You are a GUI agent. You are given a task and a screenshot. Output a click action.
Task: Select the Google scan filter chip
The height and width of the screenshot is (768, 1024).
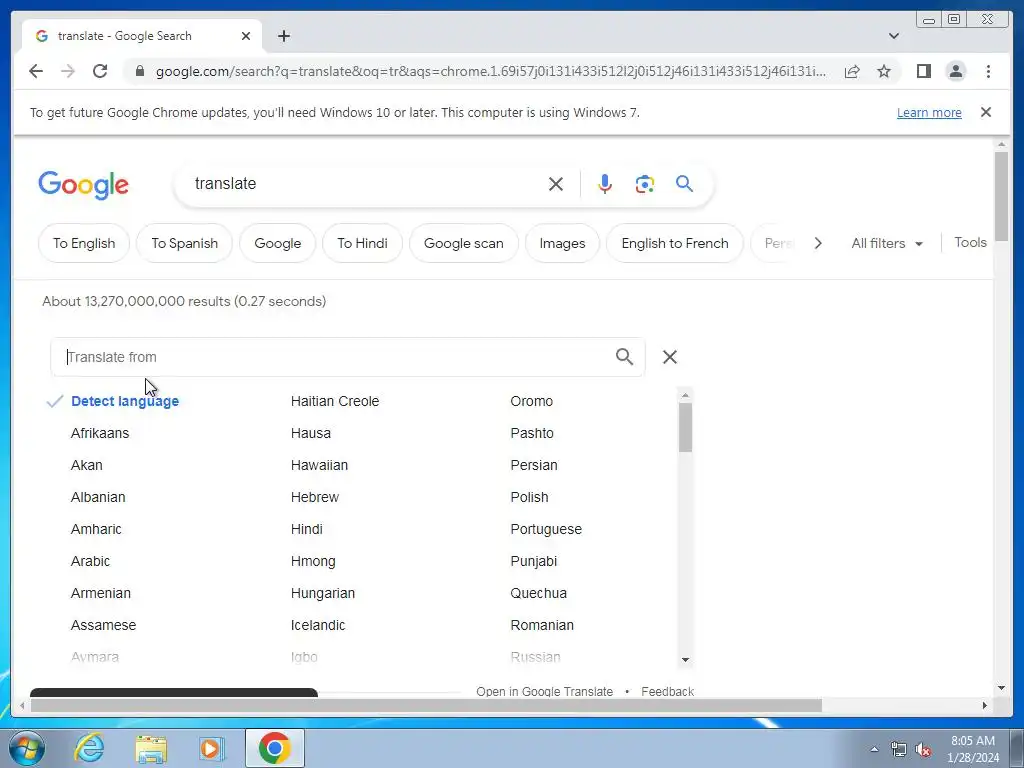point(464,243)
